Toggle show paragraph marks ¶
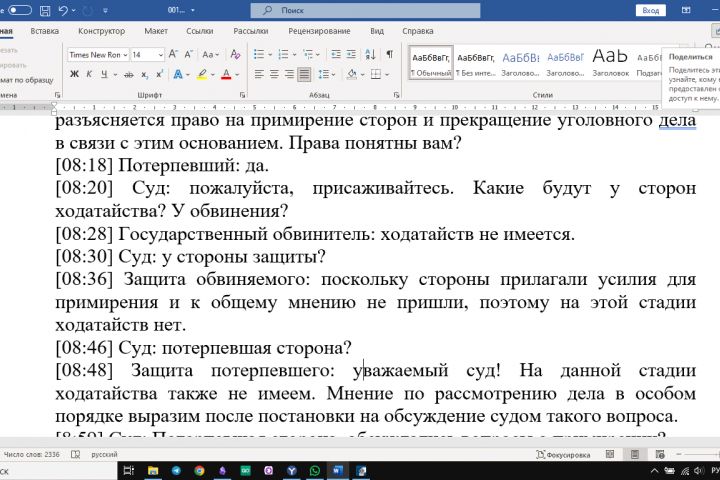720x480 pixels. (x=388, y=54)
